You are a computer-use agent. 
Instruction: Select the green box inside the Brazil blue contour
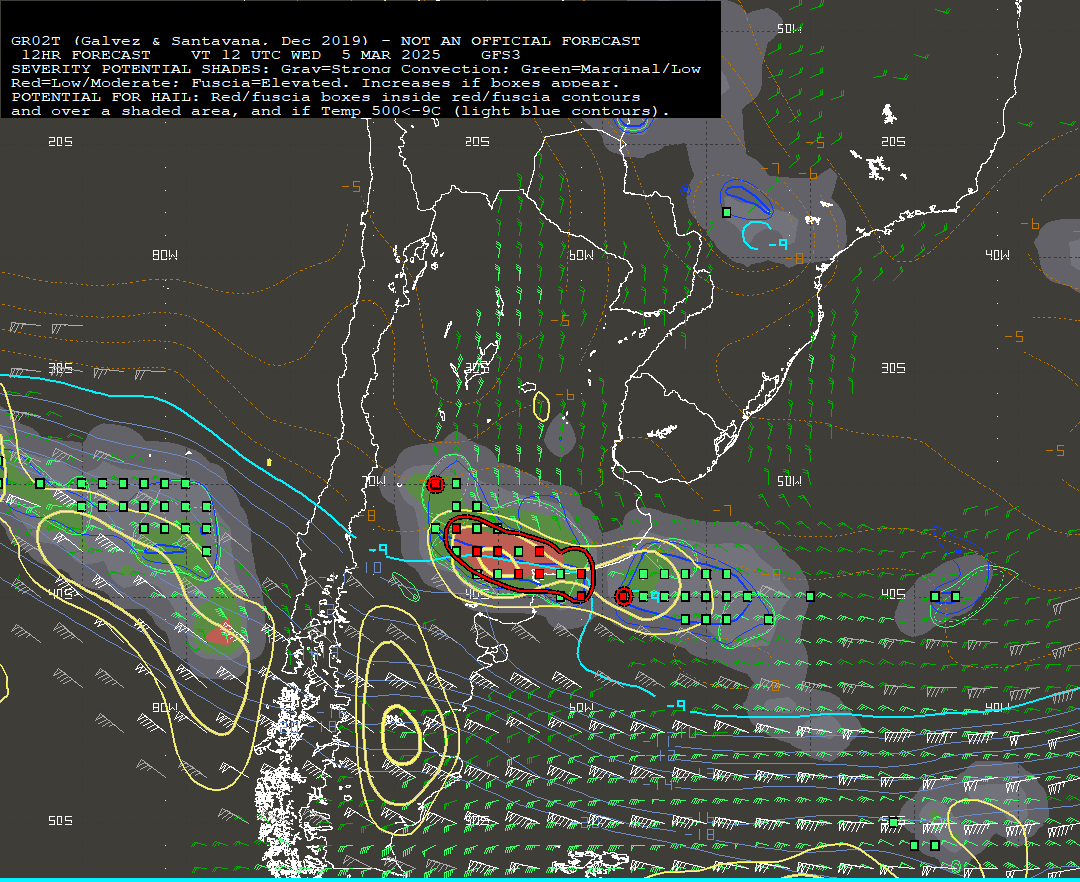click(727, 213)
